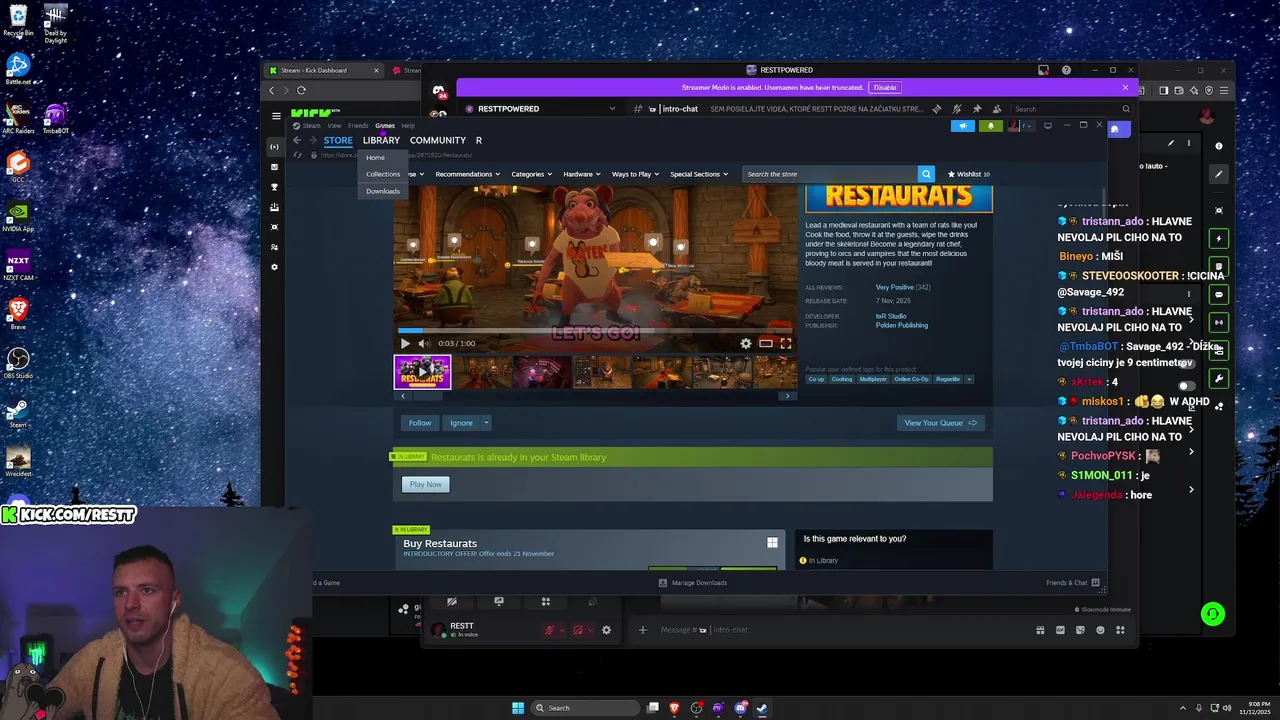Open the Help menu in Steam

(408, 126)
